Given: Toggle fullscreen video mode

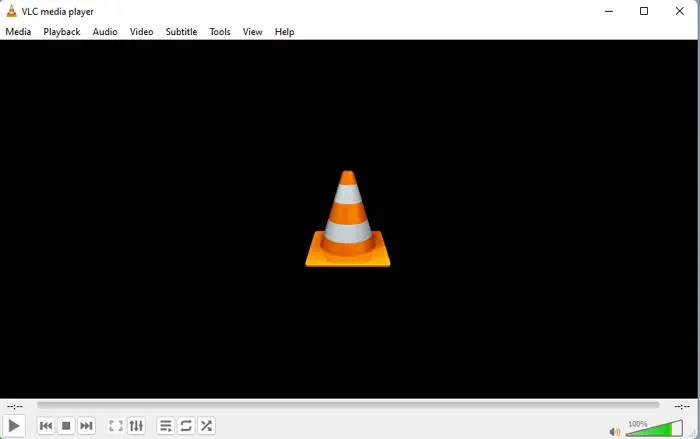Looking at the screenshot, I should coord(116,426).
